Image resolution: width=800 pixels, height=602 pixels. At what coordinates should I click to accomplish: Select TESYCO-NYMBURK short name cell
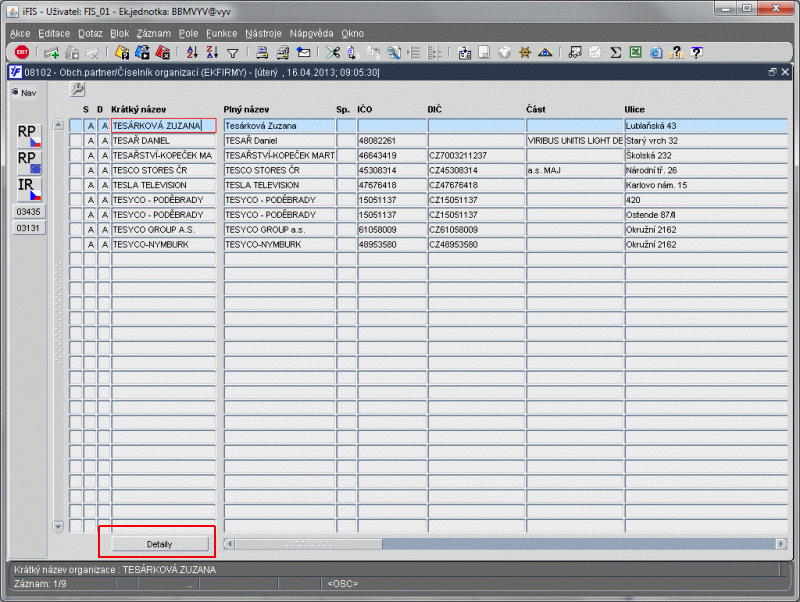pyautogui.click(x=164, y=244)
